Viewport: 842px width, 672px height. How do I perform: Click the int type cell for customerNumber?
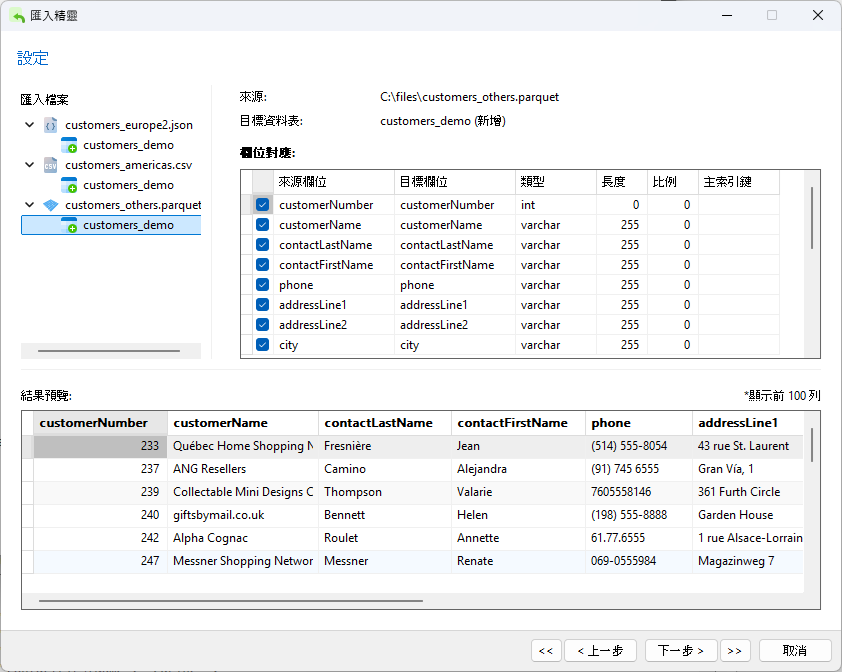coord(556,205)
